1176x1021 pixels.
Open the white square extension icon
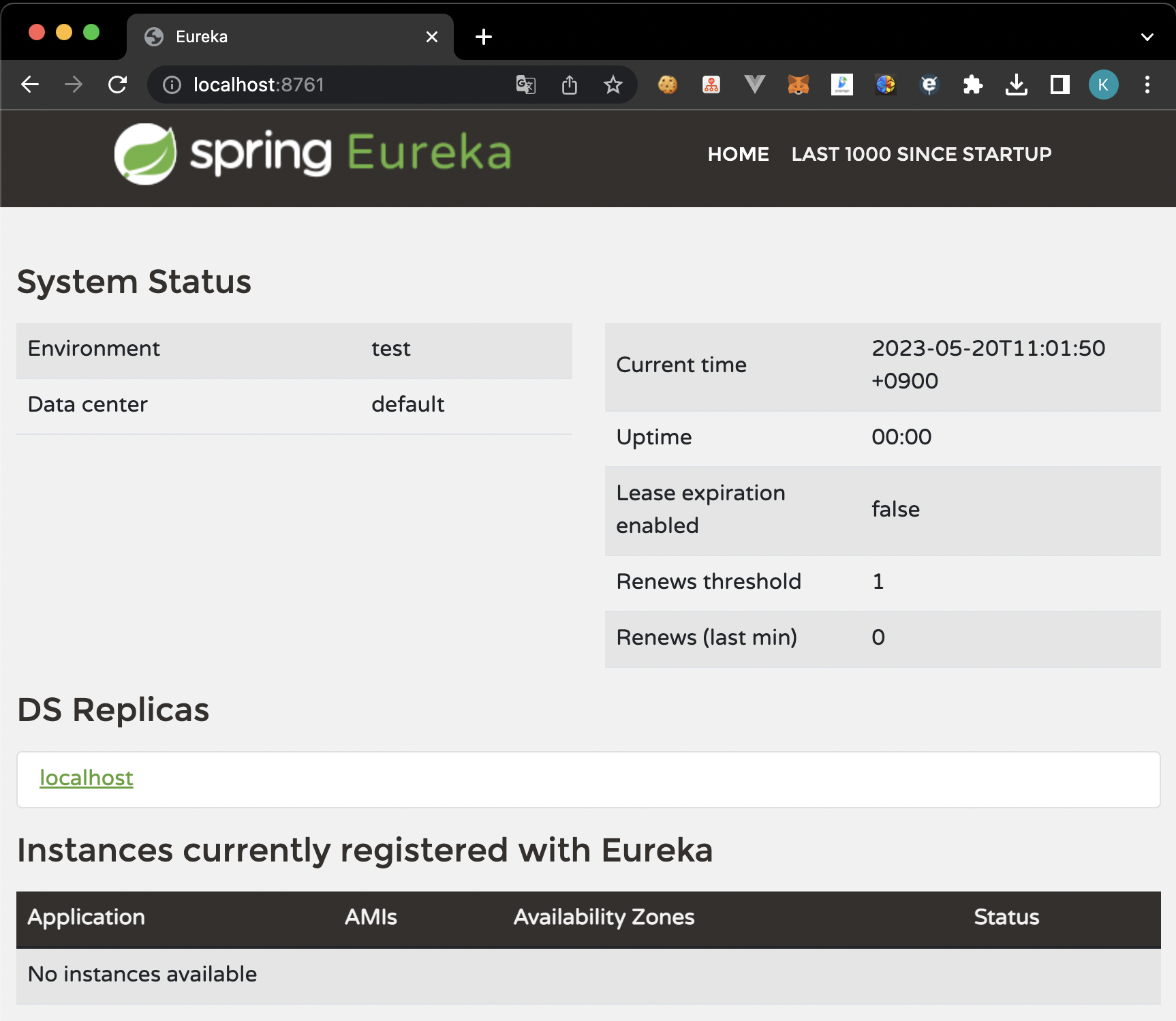[x=842, y=85]
